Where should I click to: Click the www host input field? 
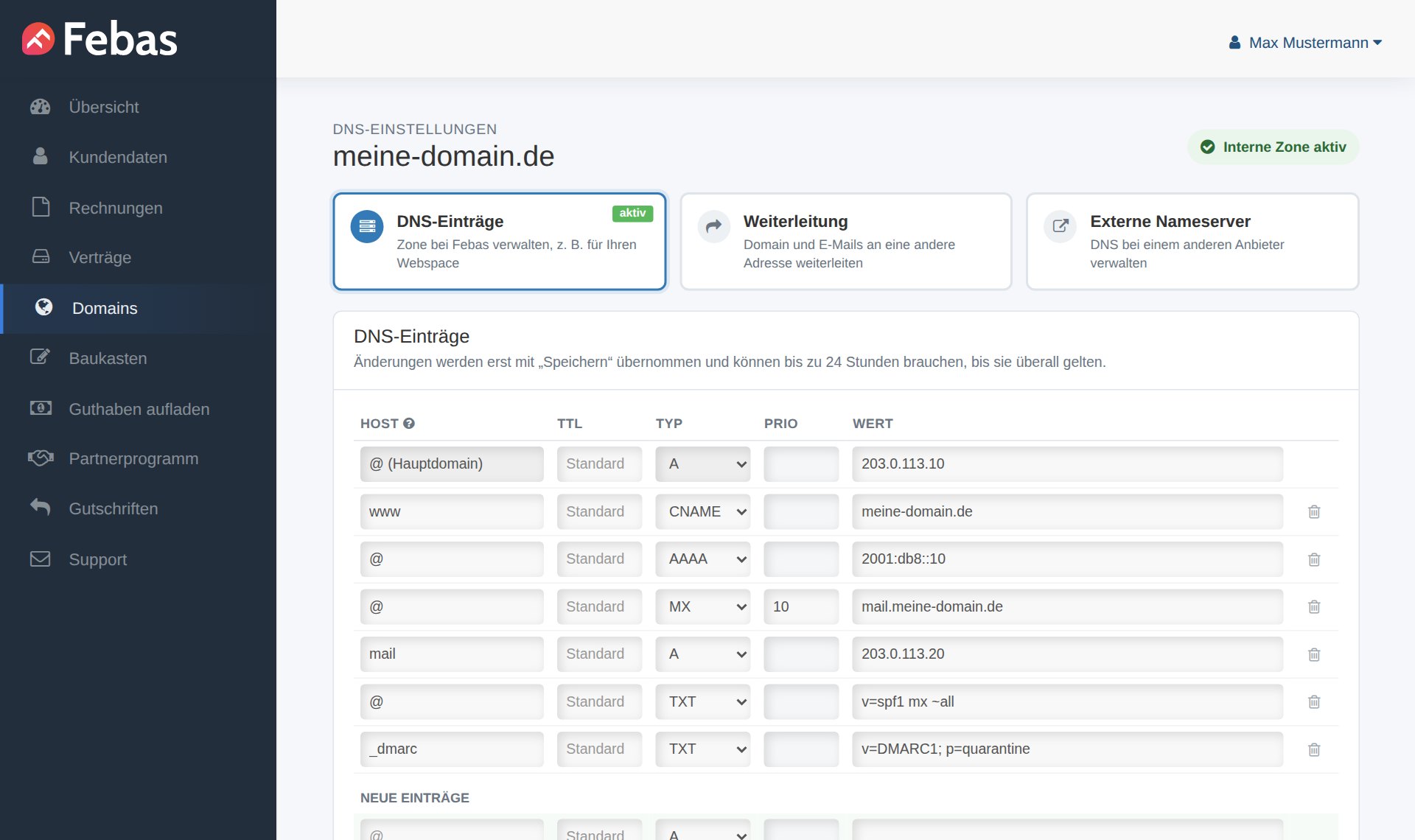point(452,511)
